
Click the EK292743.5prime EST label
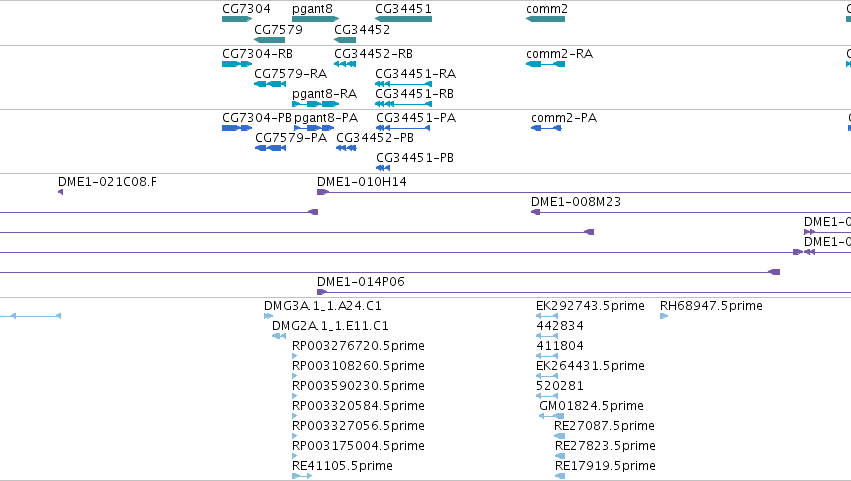(590, 306)
